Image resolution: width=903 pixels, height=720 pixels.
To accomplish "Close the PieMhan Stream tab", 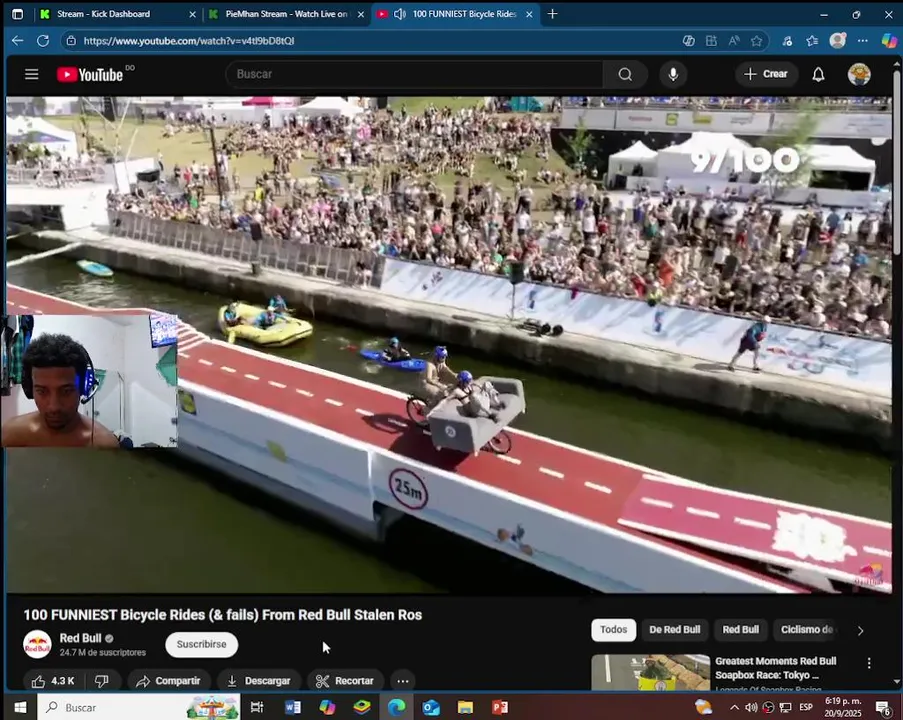I will coord(361,14).
